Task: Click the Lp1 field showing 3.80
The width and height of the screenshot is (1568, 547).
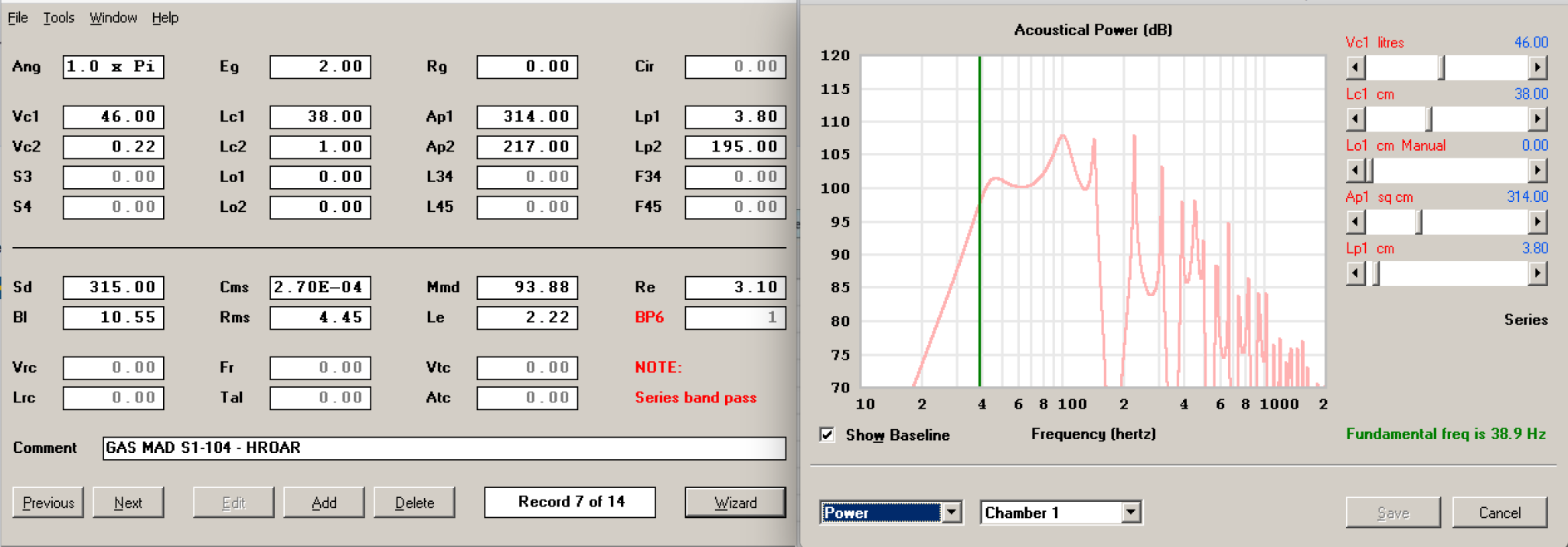Action: click(x=735, y=117)
